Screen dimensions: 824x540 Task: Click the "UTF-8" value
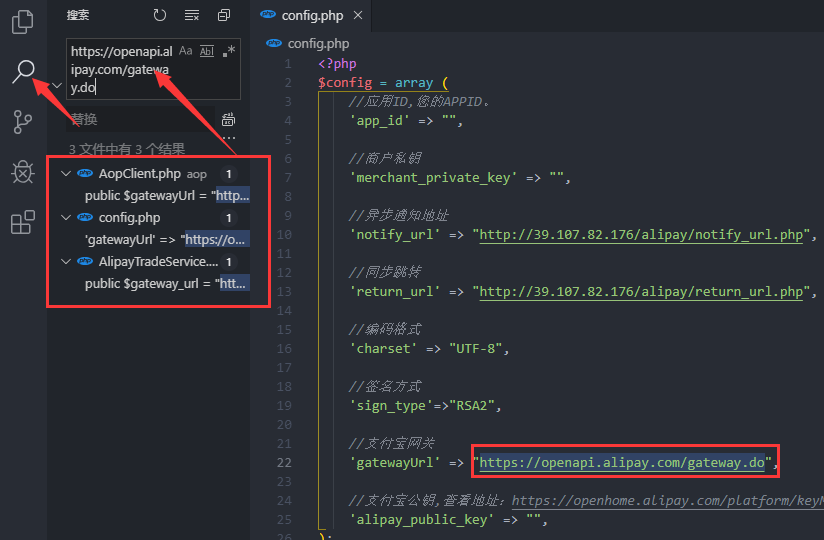tap(476, 349)
